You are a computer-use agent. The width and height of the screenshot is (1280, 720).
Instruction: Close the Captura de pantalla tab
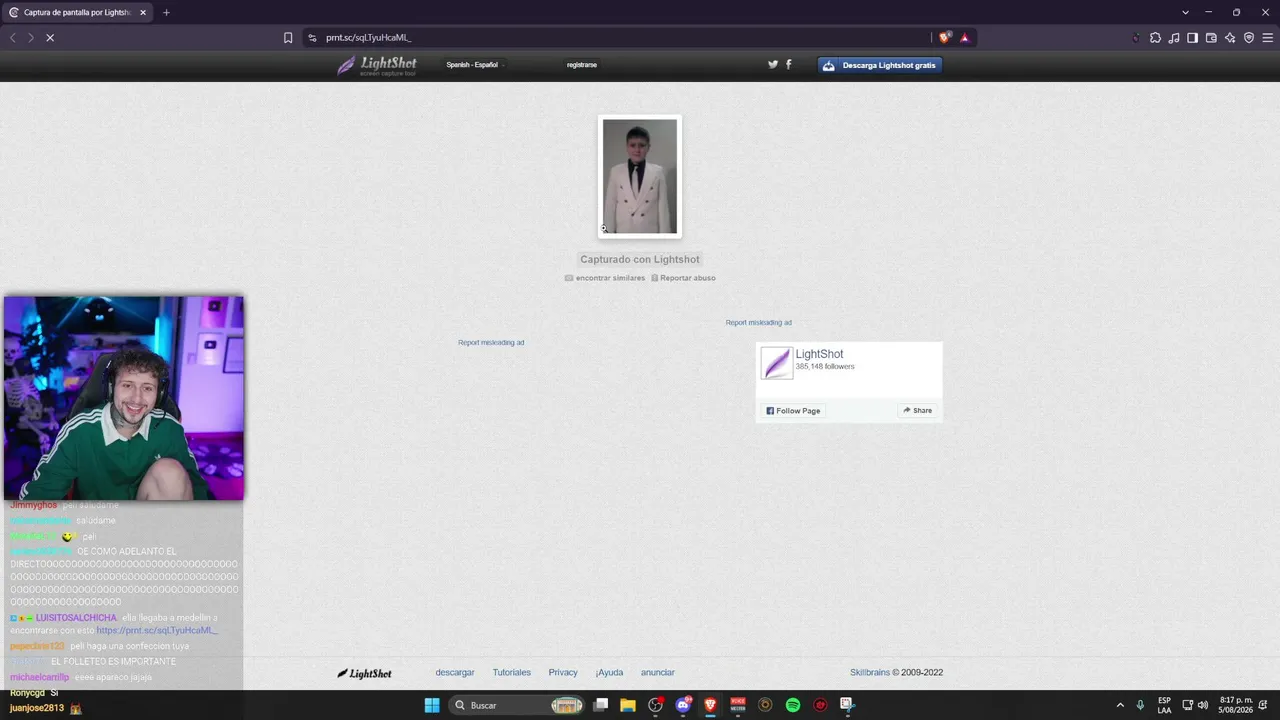[x=143, y=13]
